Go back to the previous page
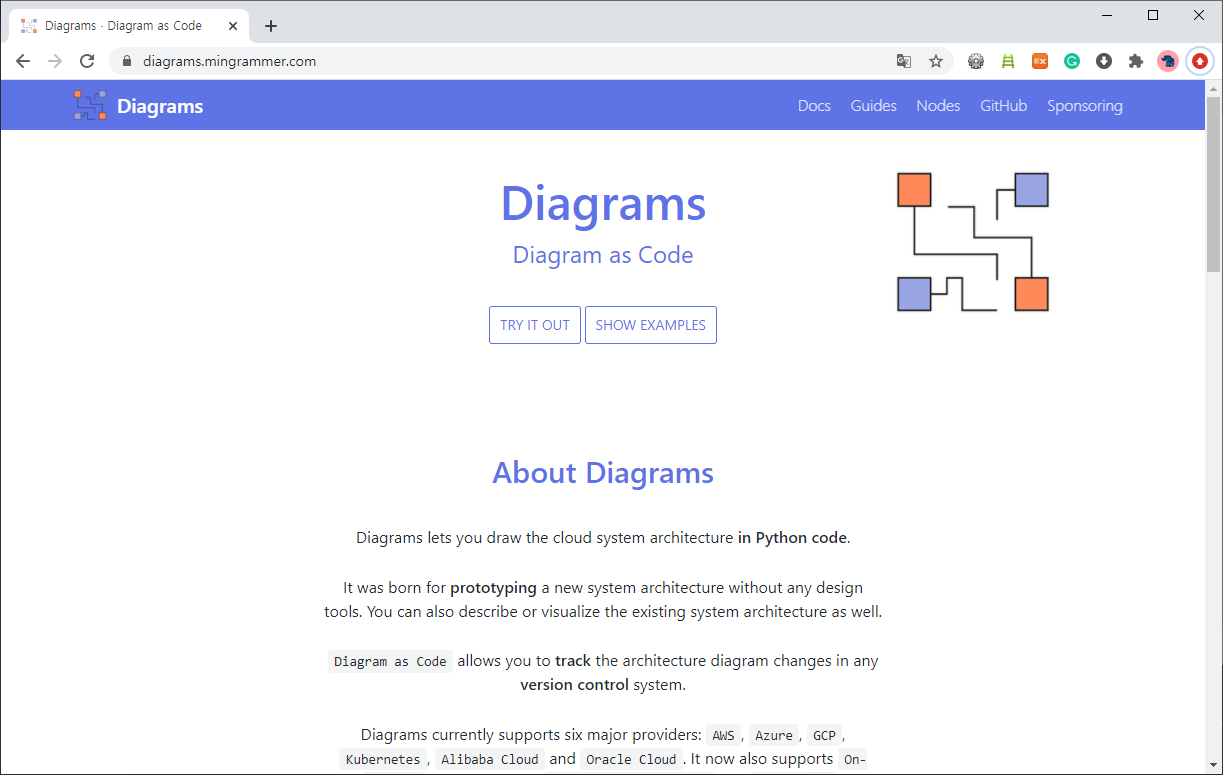Viewport: 1223px width, 775px height. (23, 61)
